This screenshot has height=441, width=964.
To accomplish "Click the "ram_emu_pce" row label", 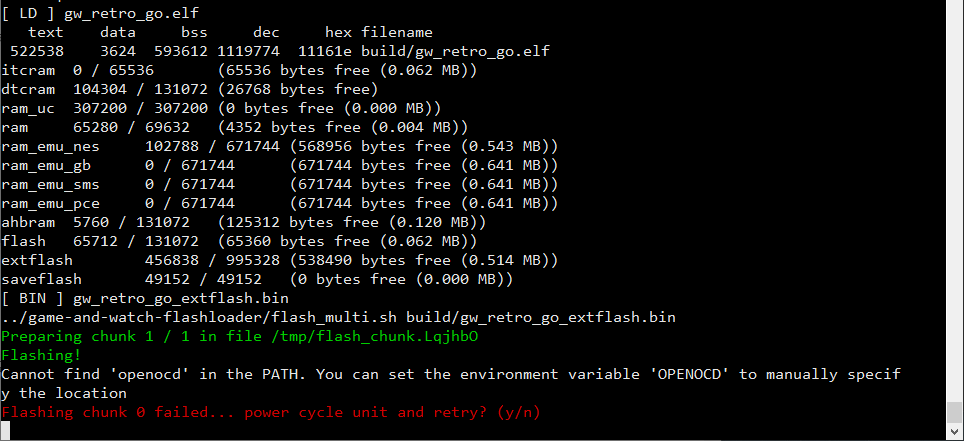I will (50, 204).
